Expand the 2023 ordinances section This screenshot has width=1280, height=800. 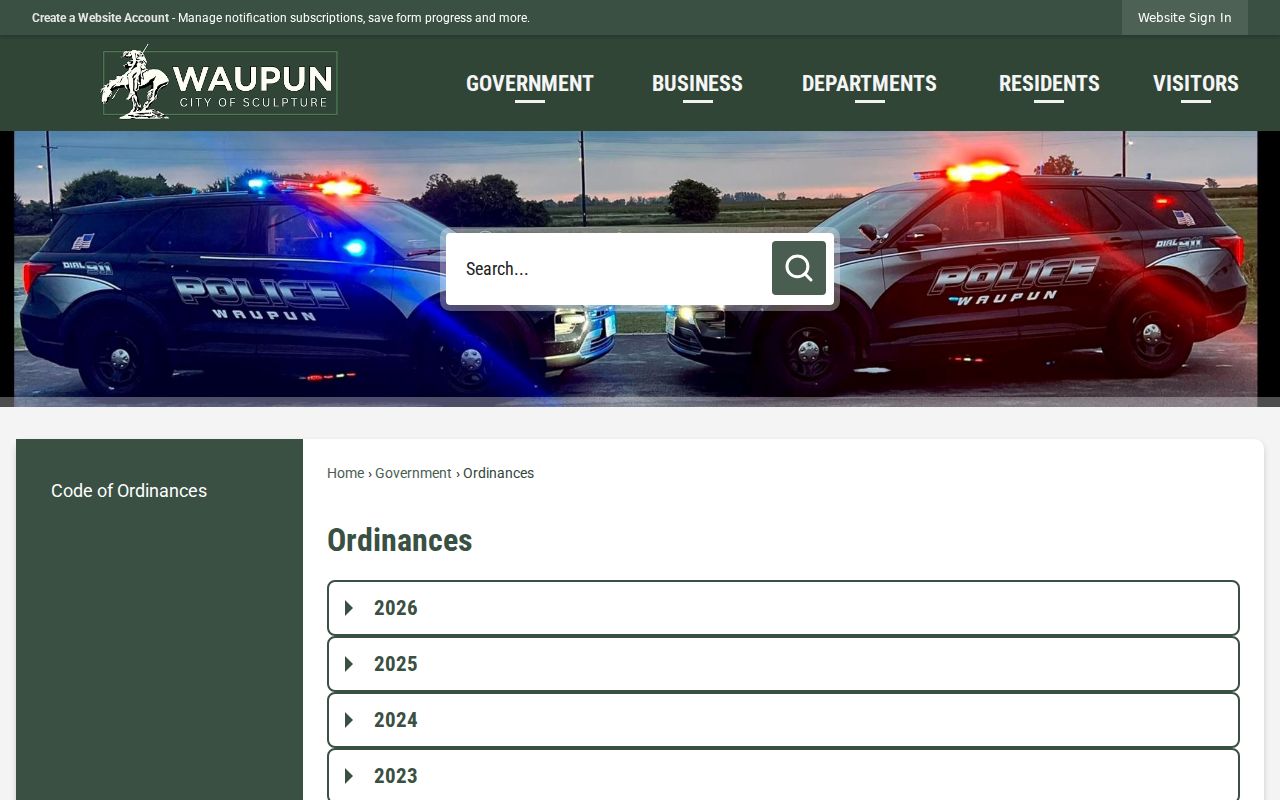tap(783, 775)
